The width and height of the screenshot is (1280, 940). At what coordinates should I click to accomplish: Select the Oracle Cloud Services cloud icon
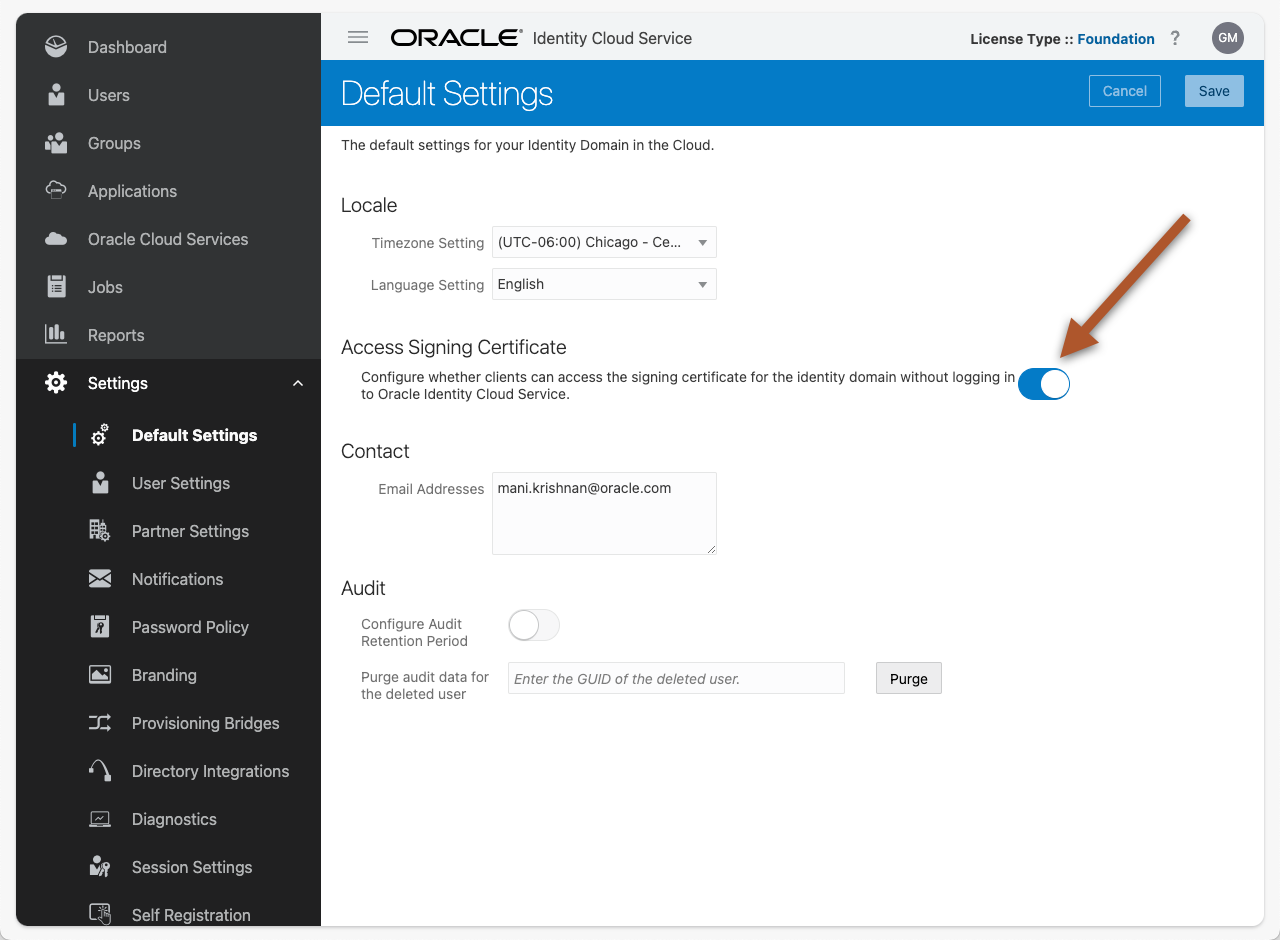click(x=56, y=239)
